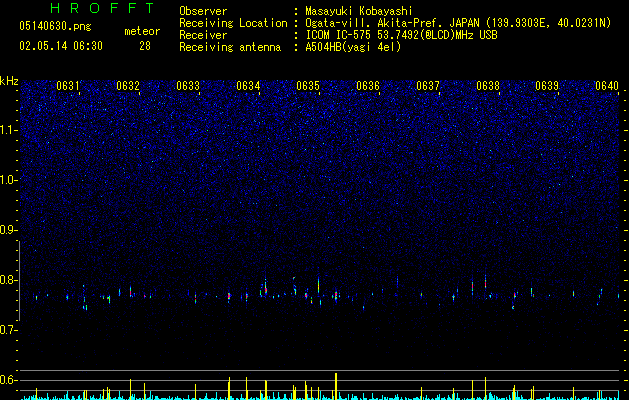629x400 pixels.
Task: Click the 0637 time marker
Action: 428,86
